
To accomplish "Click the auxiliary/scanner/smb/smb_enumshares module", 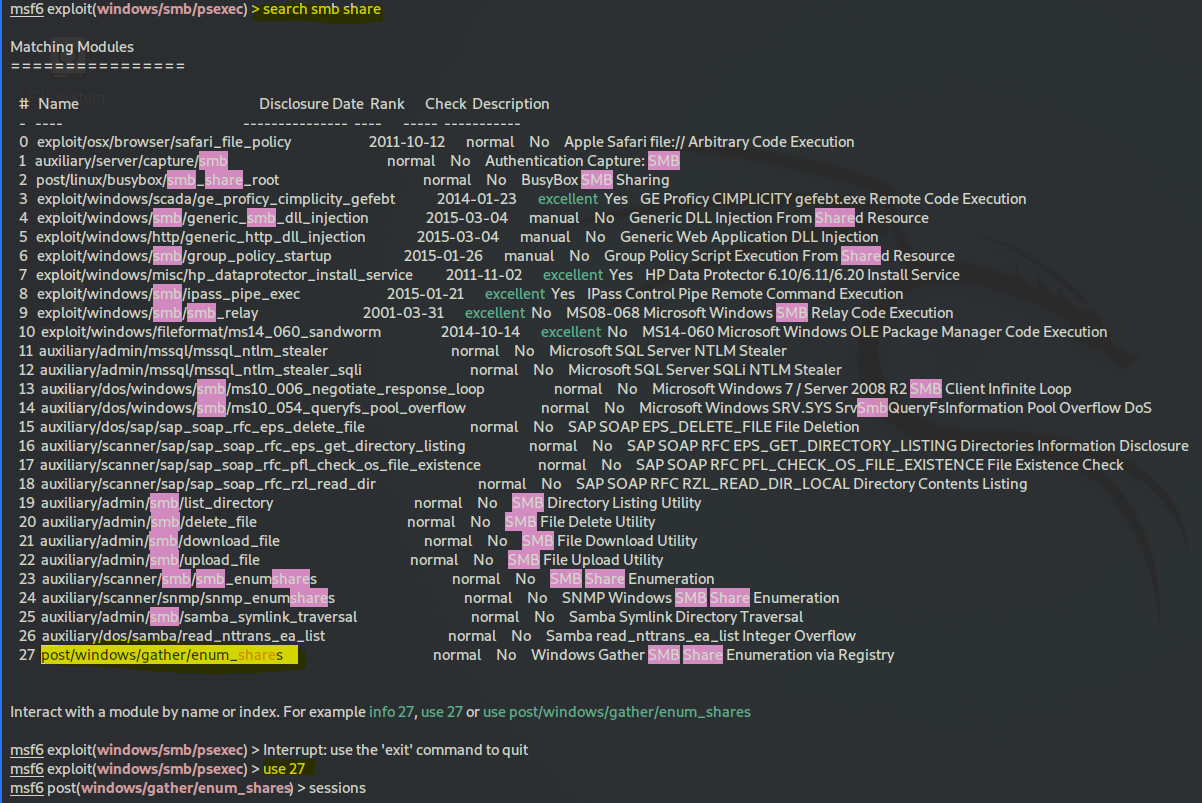I will (179, 579).
